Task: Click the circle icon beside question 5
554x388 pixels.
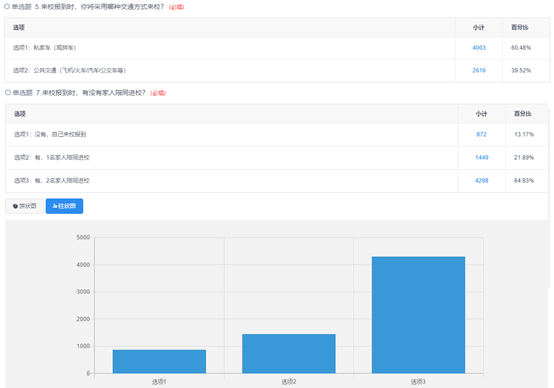Action: point(7,6)
